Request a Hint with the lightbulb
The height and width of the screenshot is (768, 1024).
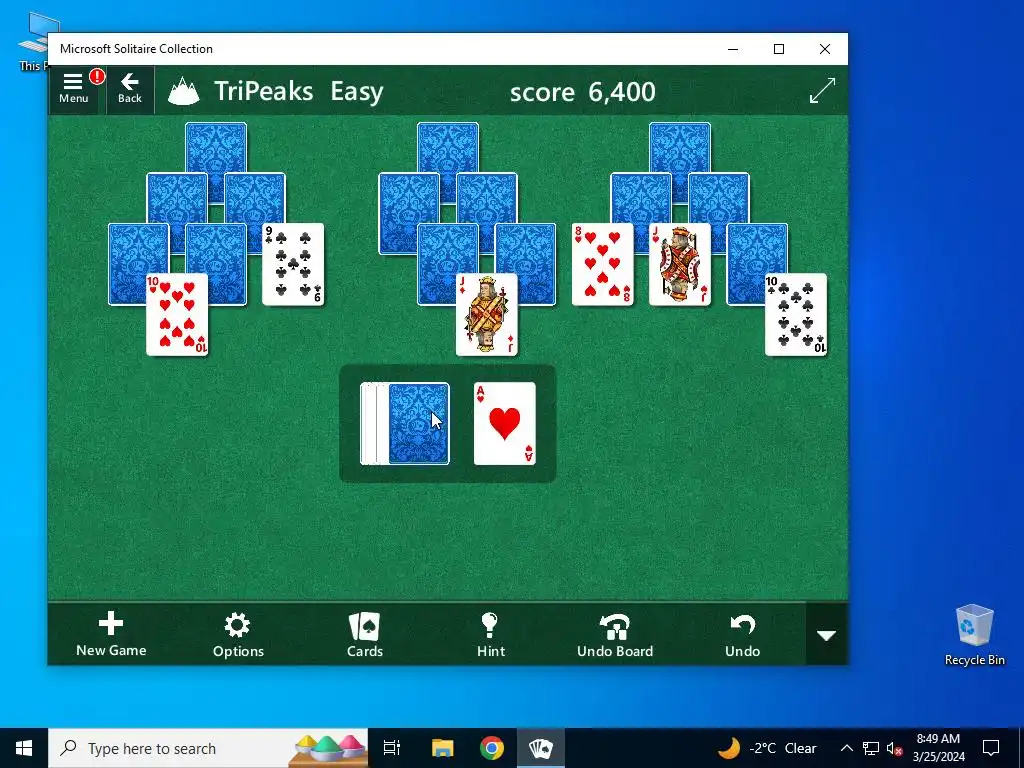pyautogui.click(x=490, y=634)
